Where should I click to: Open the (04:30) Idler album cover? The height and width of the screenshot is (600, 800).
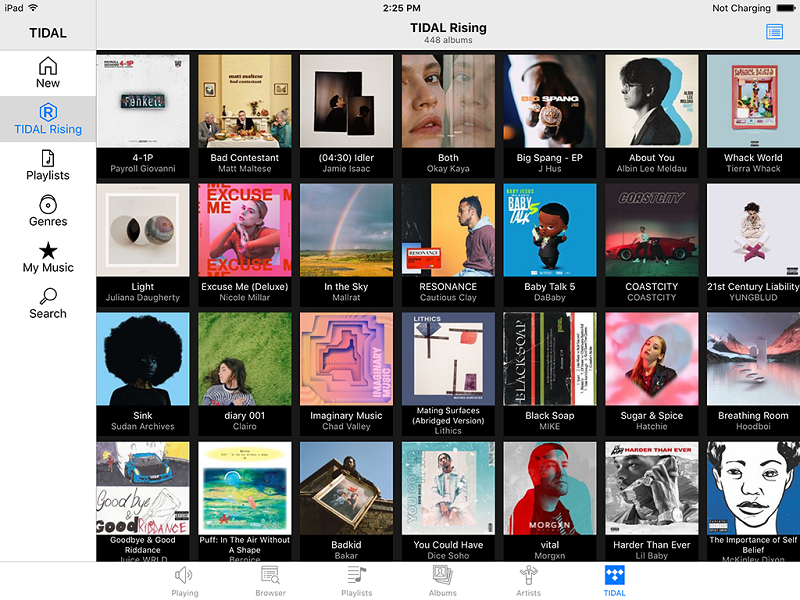click(x=346, y=101)
